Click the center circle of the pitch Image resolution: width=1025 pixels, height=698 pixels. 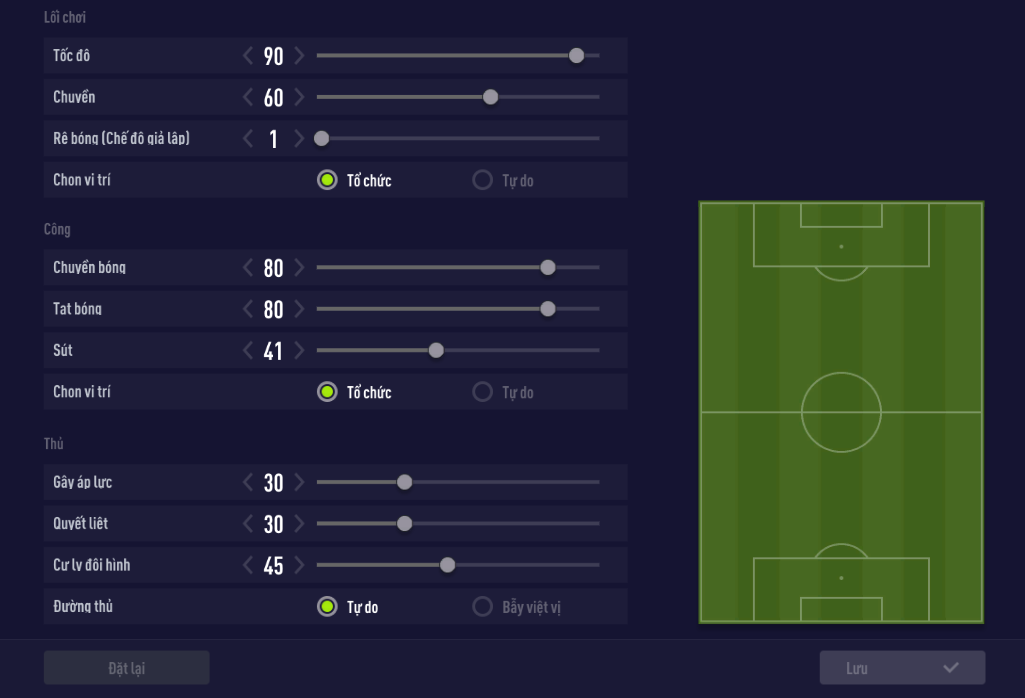pos(841,412)
